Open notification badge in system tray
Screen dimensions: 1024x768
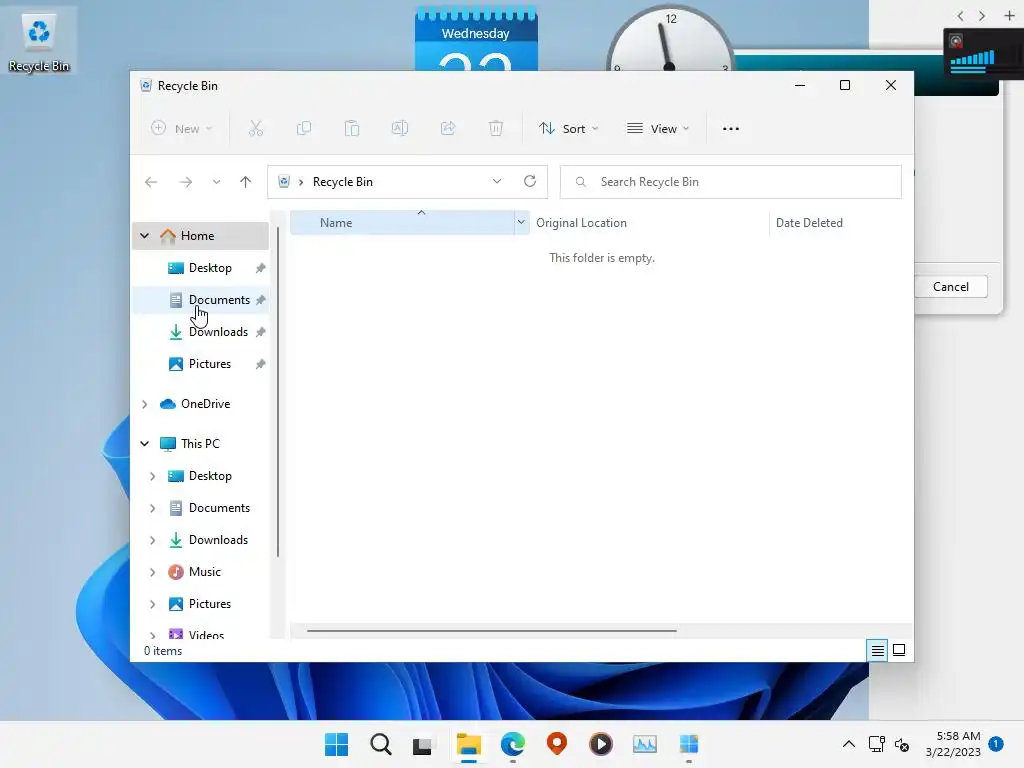[996, 743]
